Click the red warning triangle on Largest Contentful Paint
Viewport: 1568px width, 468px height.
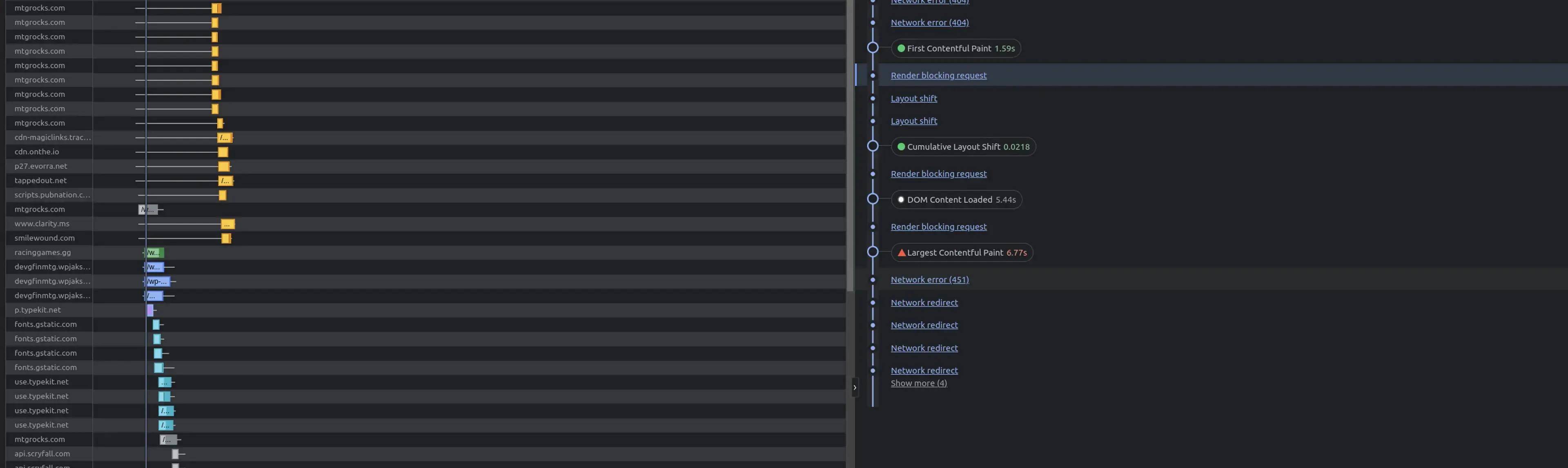[x=902, y=253]
